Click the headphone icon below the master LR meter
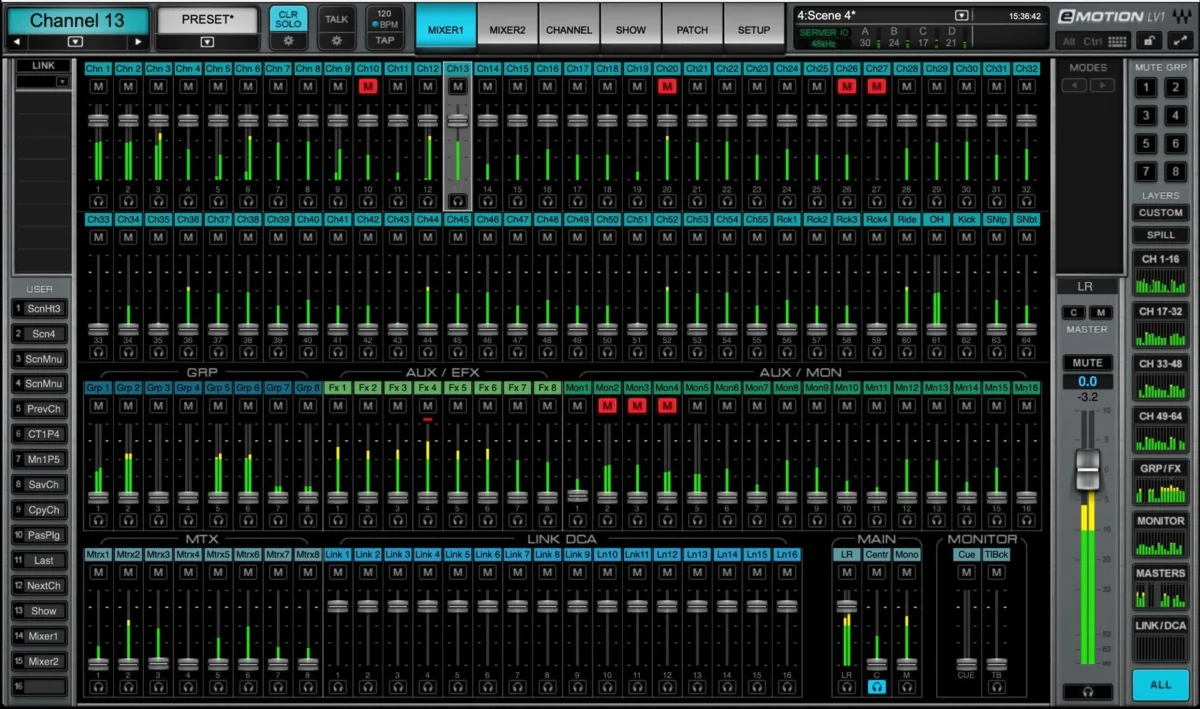Viewport: 1200px width, 709px height. (1087, 692)
